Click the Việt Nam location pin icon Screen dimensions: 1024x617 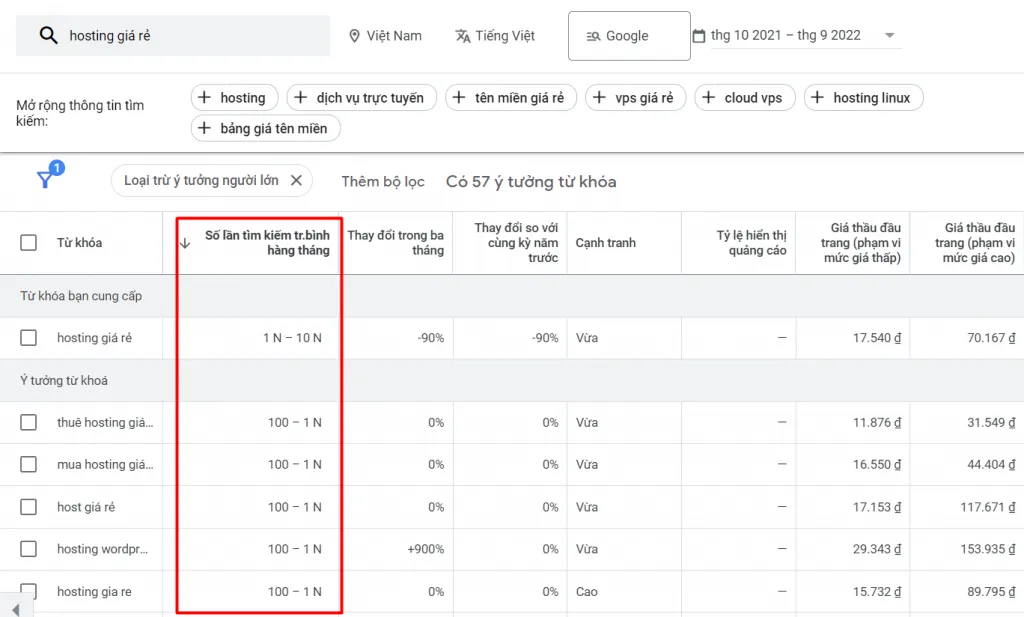tap(354, 36)
